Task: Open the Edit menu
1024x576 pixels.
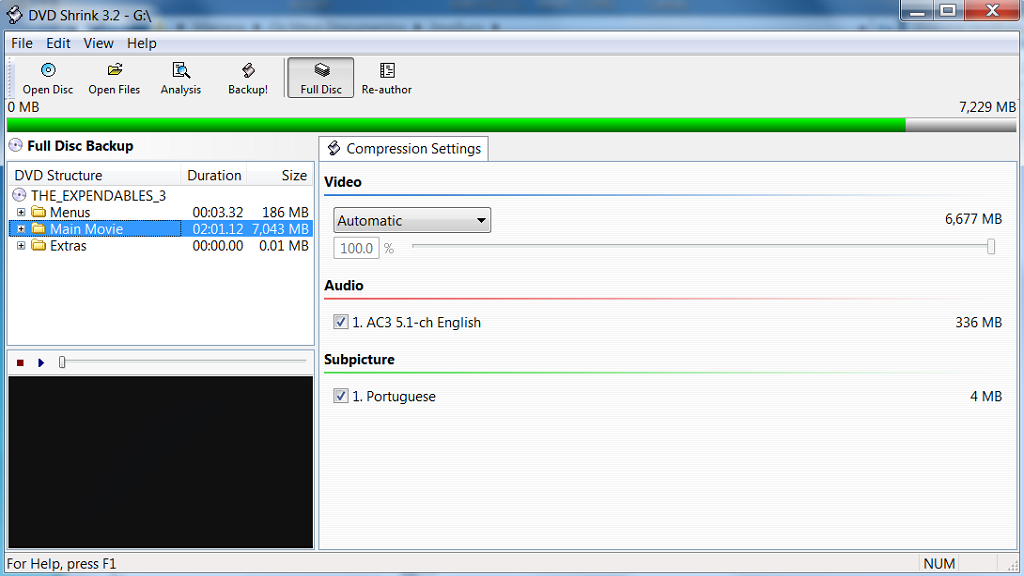Action: coord(58,43)
